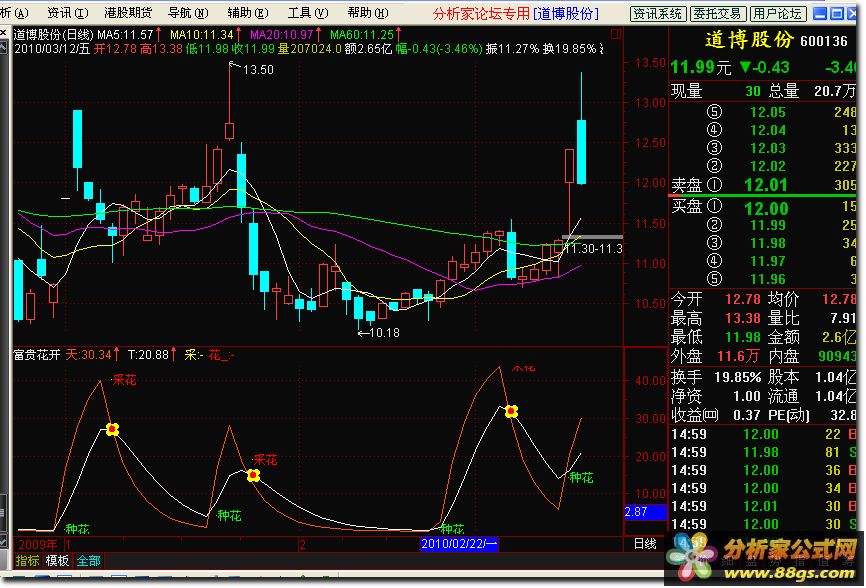Click the 最高 value 13.38
866x588 pixels.
point(743,318)
